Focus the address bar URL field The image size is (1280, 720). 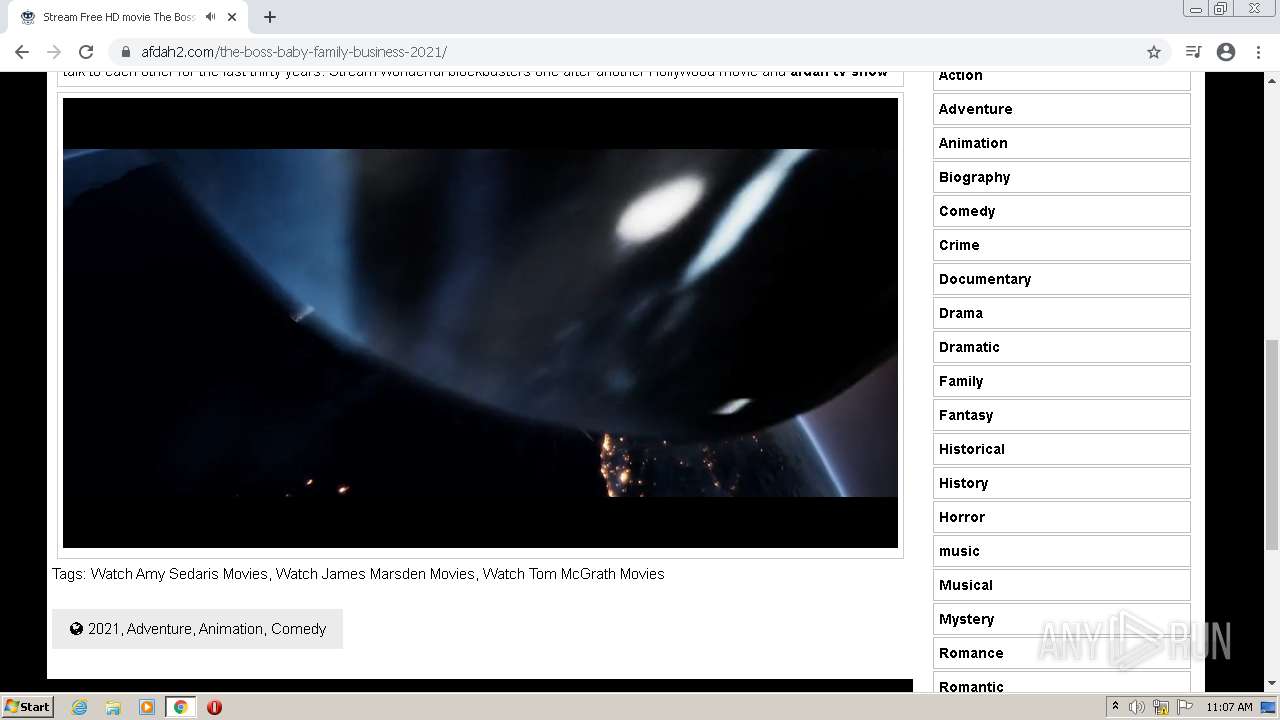click(x=640, y=52)
